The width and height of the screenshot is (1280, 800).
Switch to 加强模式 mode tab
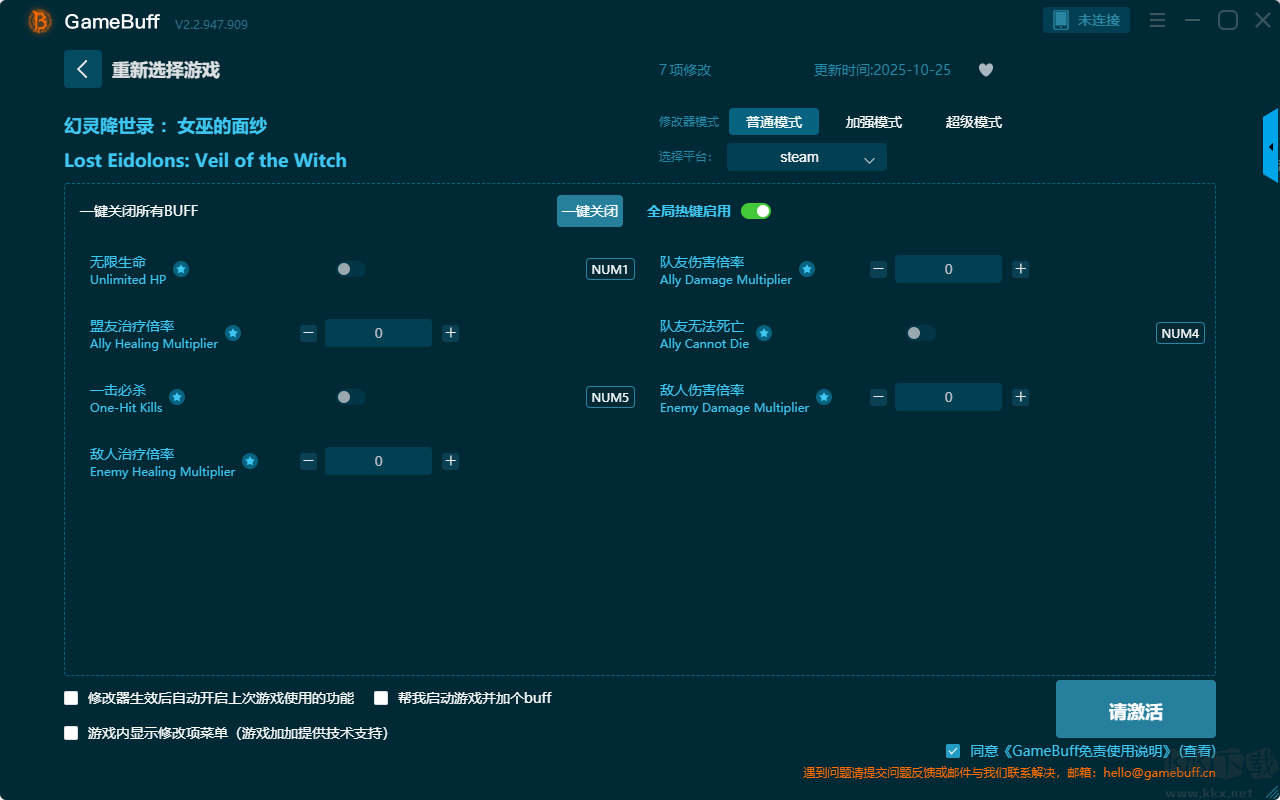(x=874, y=122)
